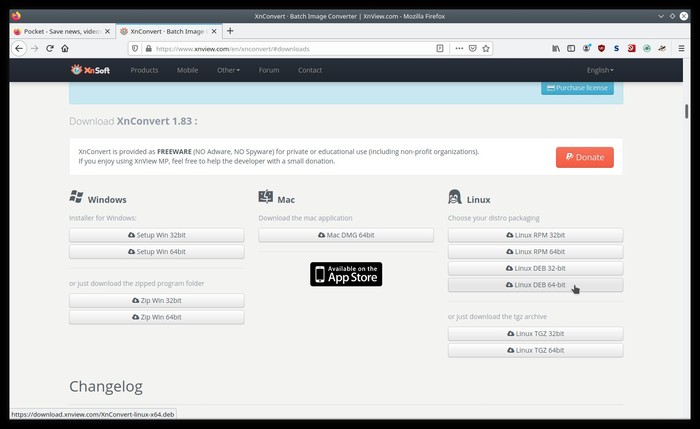This screenshot has width=700, height=429.
Task: Click the Linux section heading
Action: coord(478,200)
